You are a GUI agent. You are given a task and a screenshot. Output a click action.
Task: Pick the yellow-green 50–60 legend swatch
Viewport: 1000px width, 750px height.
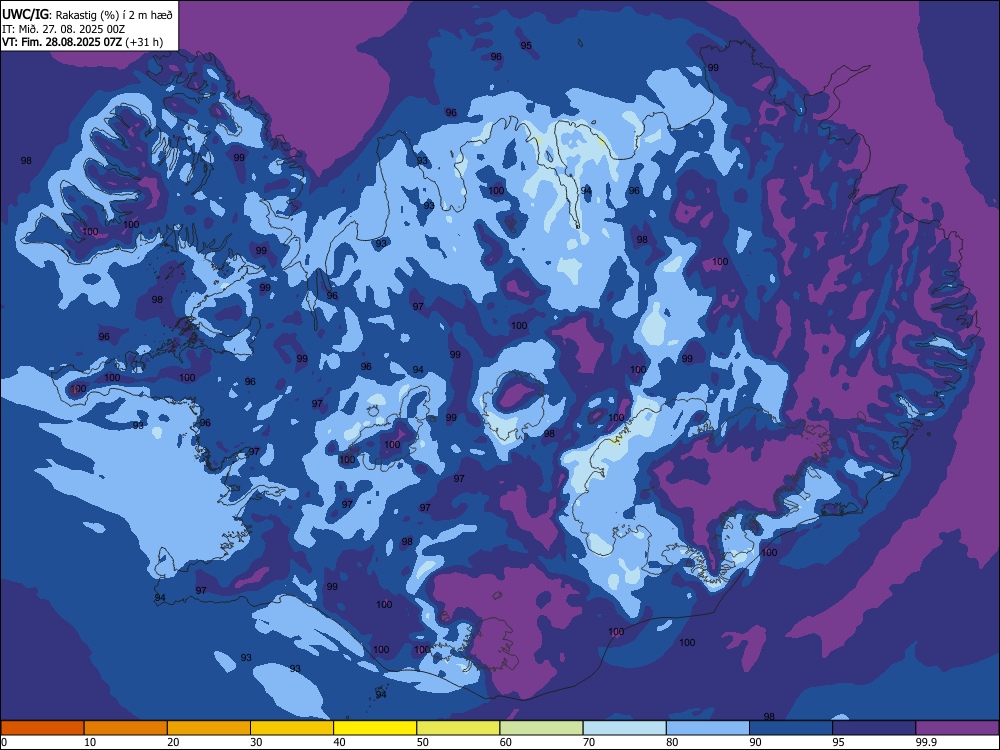pyautogui.click(x=459, y=728)
